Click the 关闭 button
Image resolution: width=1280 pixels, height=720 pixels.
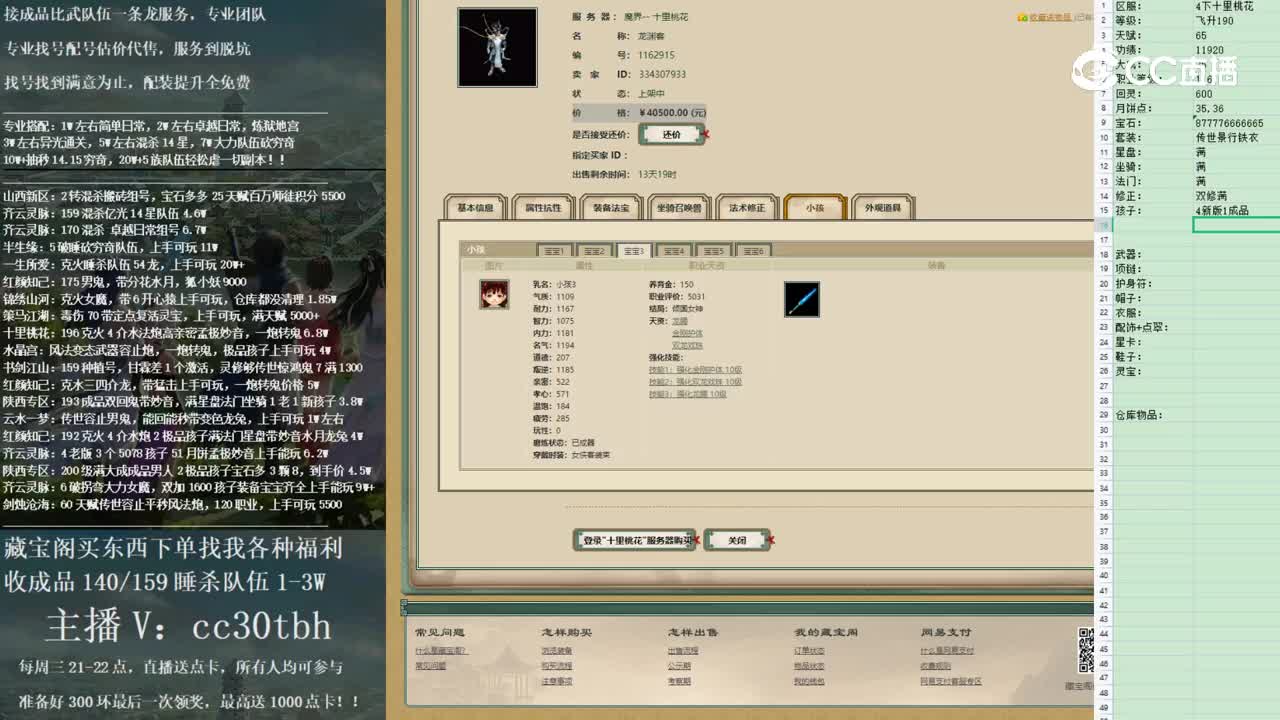(x=737, y=538)
